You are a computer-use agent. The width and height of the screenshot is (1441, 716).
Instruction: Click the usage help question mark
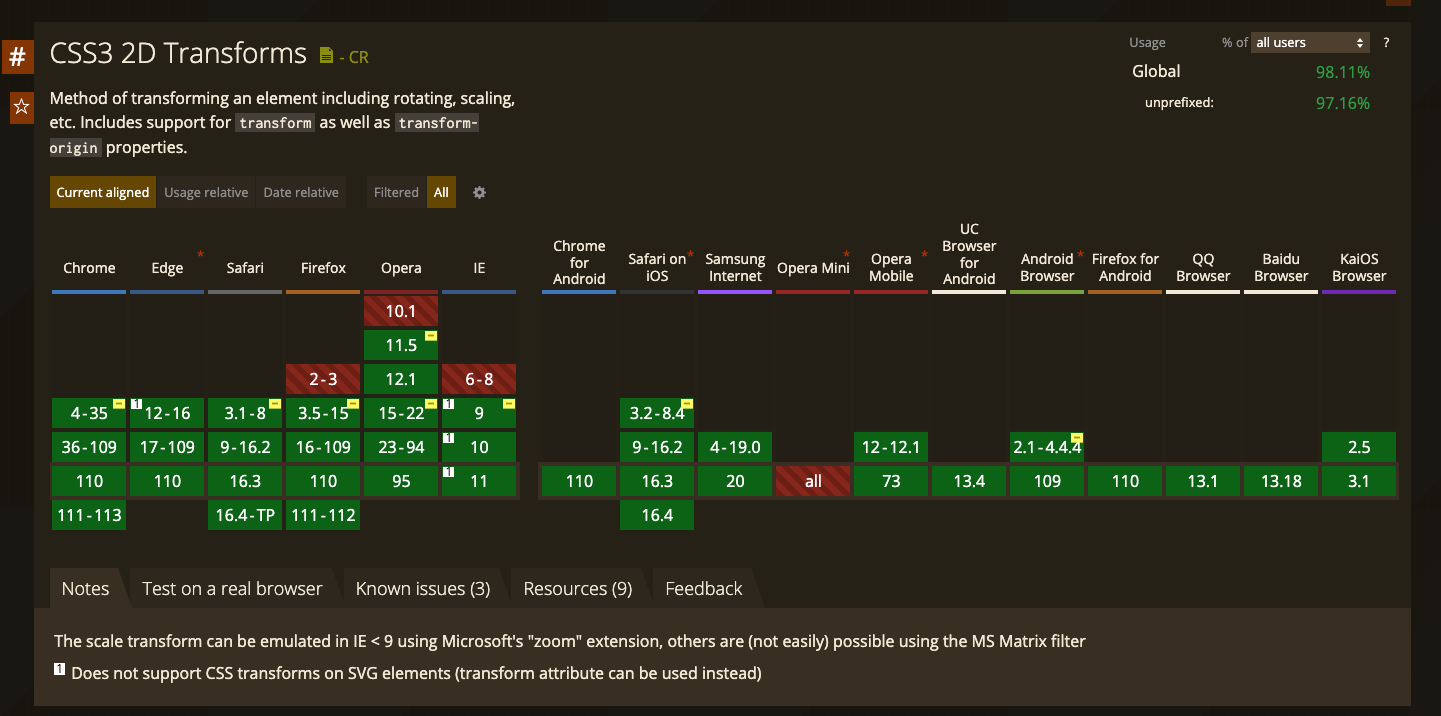pyautogui.click(x=1386, y=43)
